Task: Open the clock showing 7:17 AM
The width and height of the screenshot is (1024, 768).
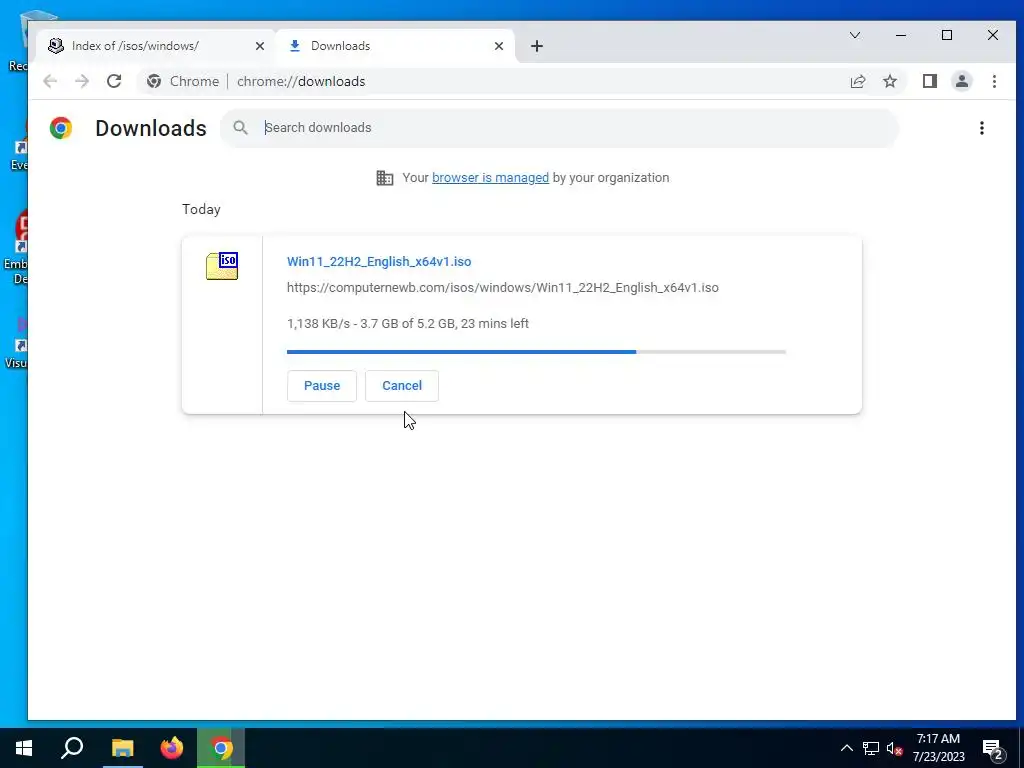Action: (938, 748)
